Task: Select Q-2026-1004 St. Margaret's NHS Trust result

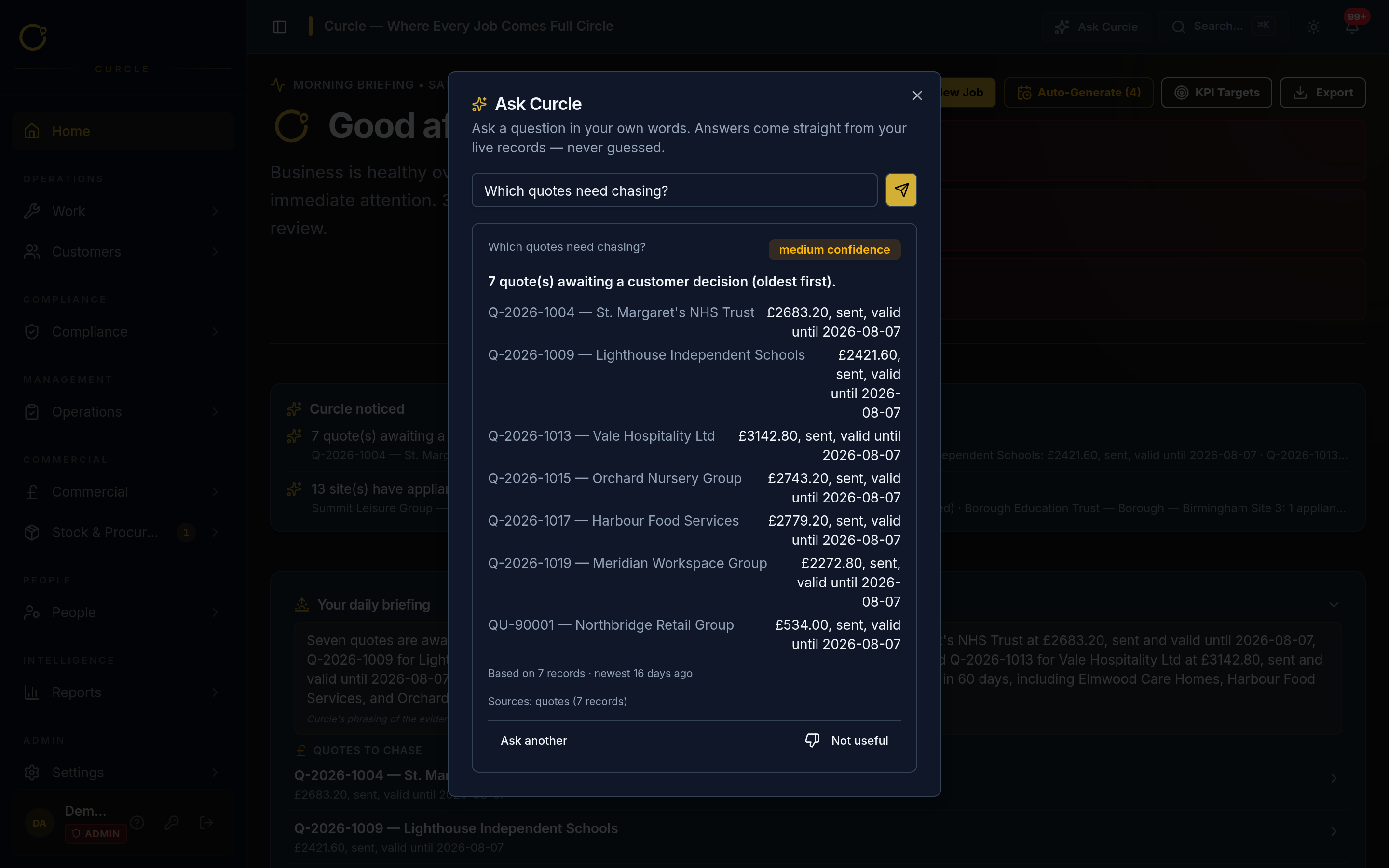Action: coord(694,322)
